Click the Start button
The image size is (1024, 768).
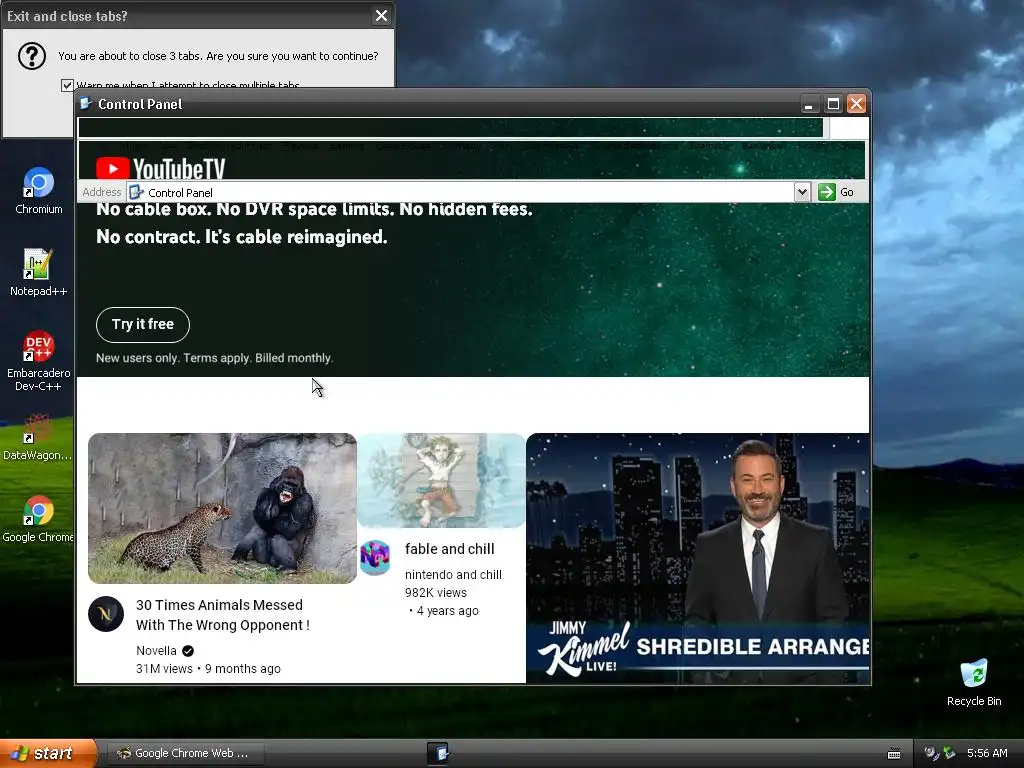(48, 753)
